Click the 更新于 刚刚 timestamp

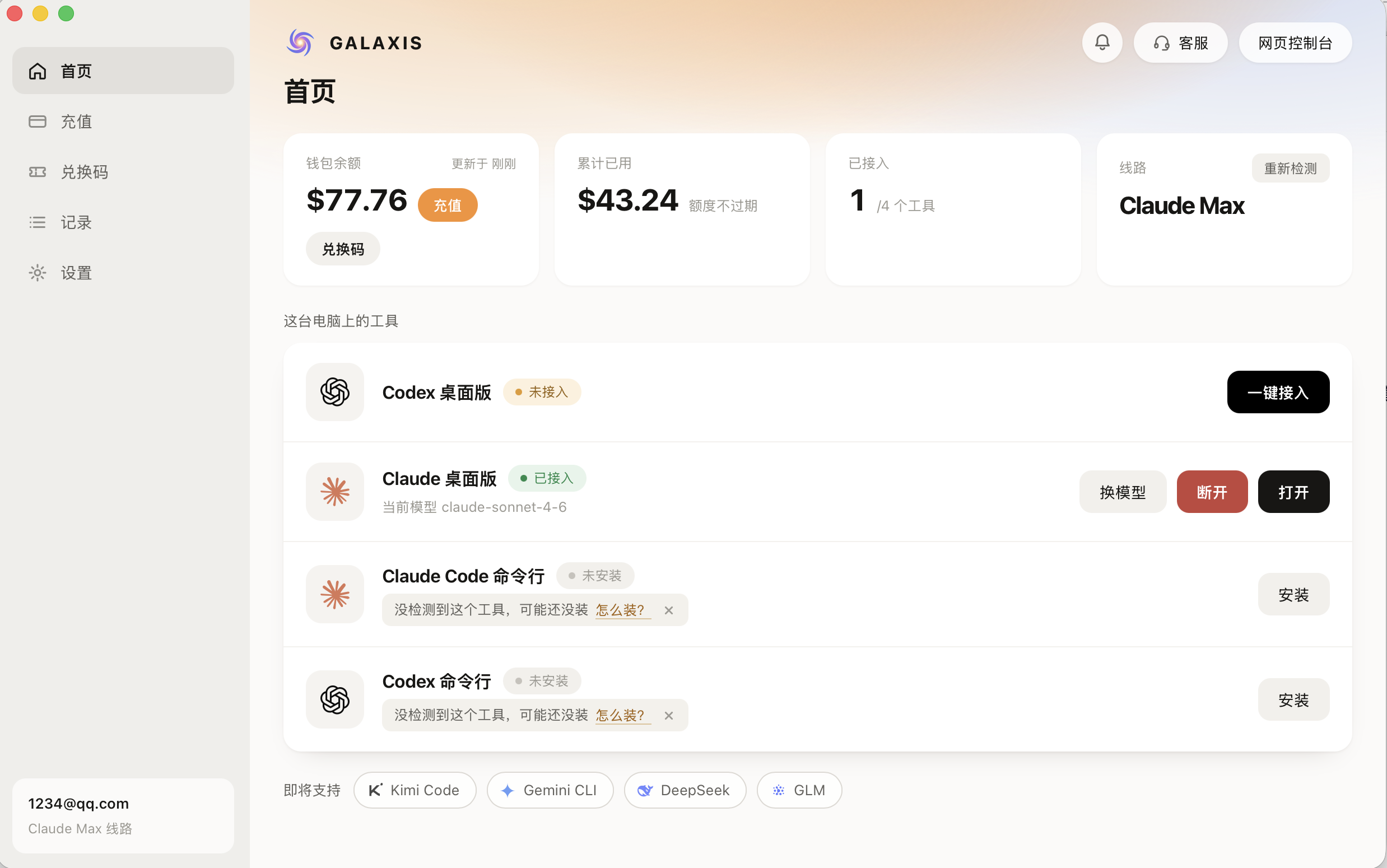[483, 164]
